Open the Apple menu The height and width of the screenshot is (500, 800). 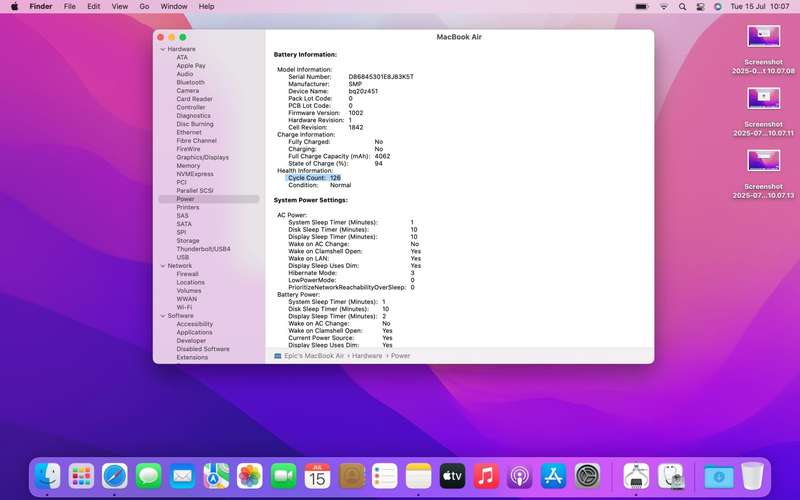tap(14, 7)
